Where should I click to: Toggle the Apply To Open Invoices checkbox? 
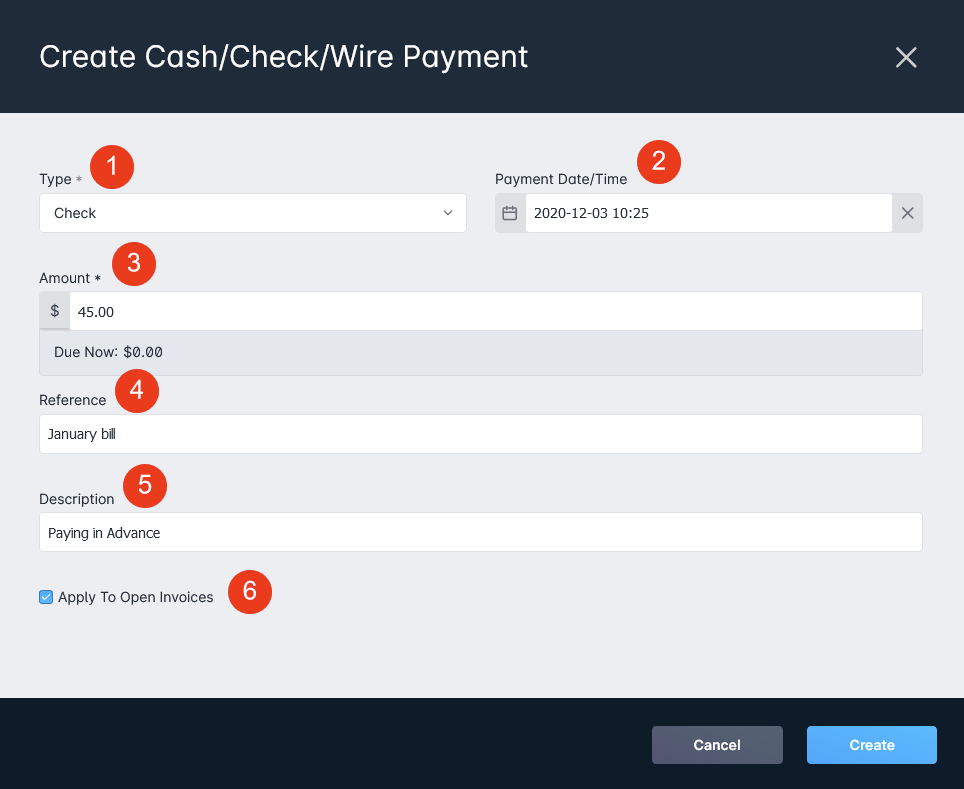46,597
